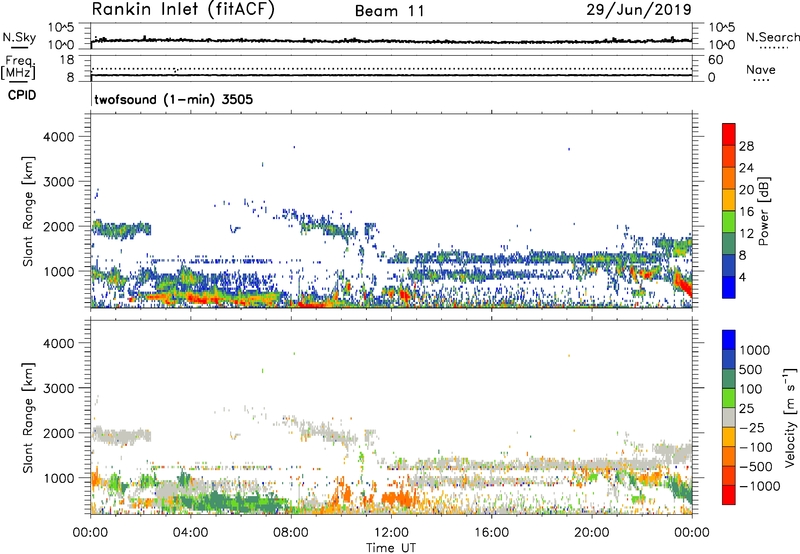Viewport: 800px width, 554px height.
Task: Click "Slant Range [km]" label of power panel
Action: click(x=28, y=211)
